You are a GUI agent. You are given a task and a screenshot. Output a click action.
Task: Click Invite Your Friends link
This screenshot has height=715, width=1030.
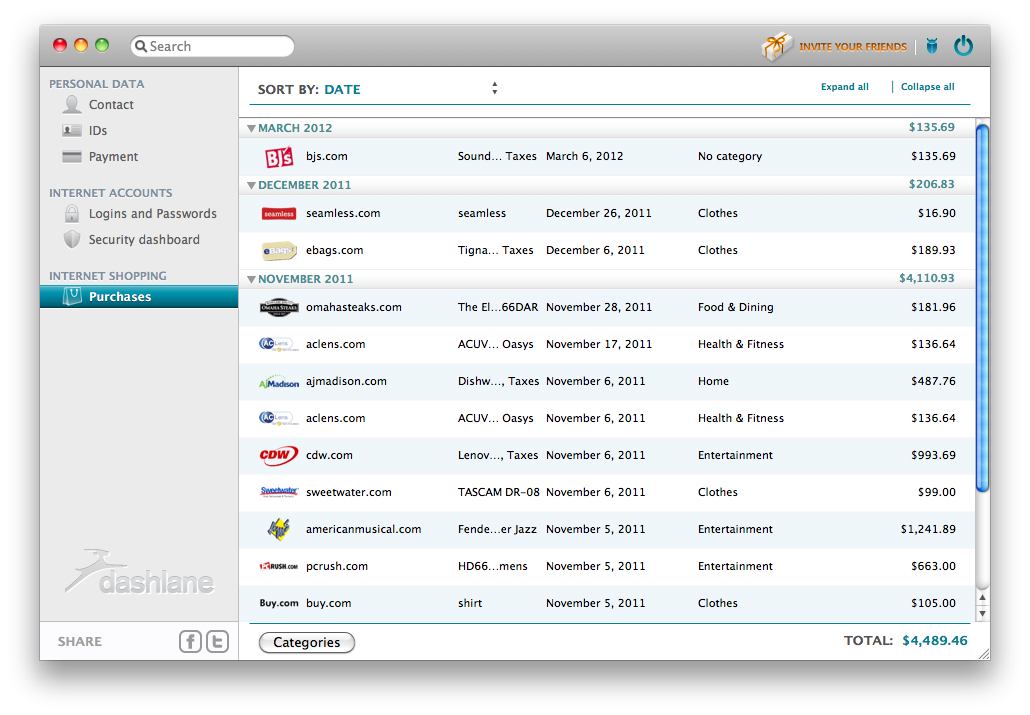853,47
